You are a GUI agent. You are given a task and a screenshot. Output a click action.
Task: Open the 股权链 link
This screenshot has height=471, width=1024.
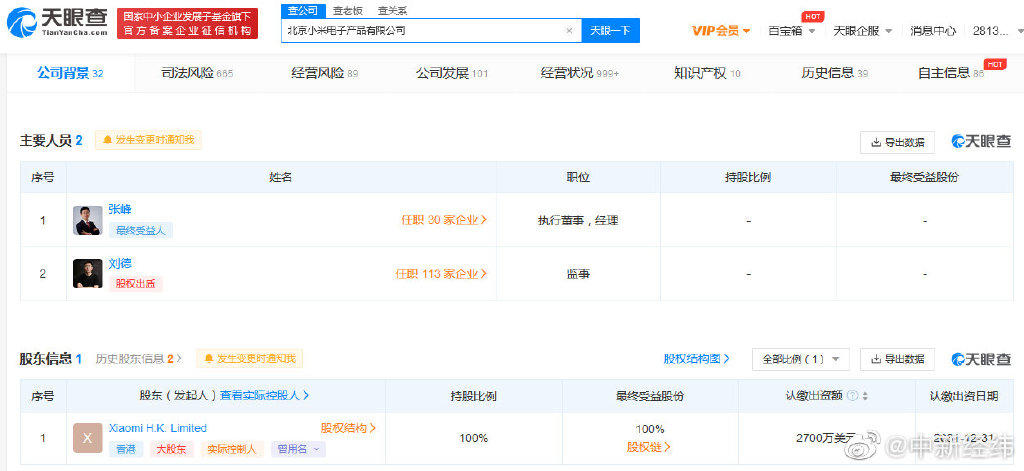pos(649,447)
